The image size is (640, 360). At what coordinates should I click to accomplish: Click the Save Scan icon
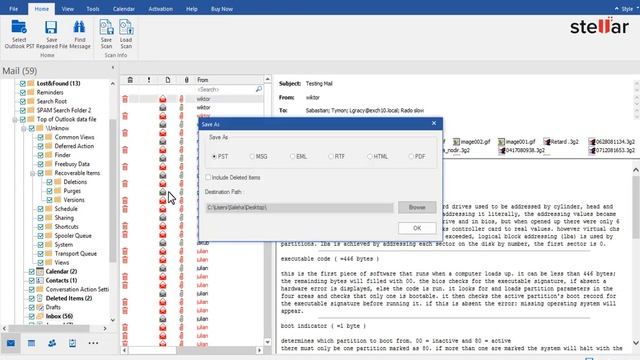click(x=106, y=28)
